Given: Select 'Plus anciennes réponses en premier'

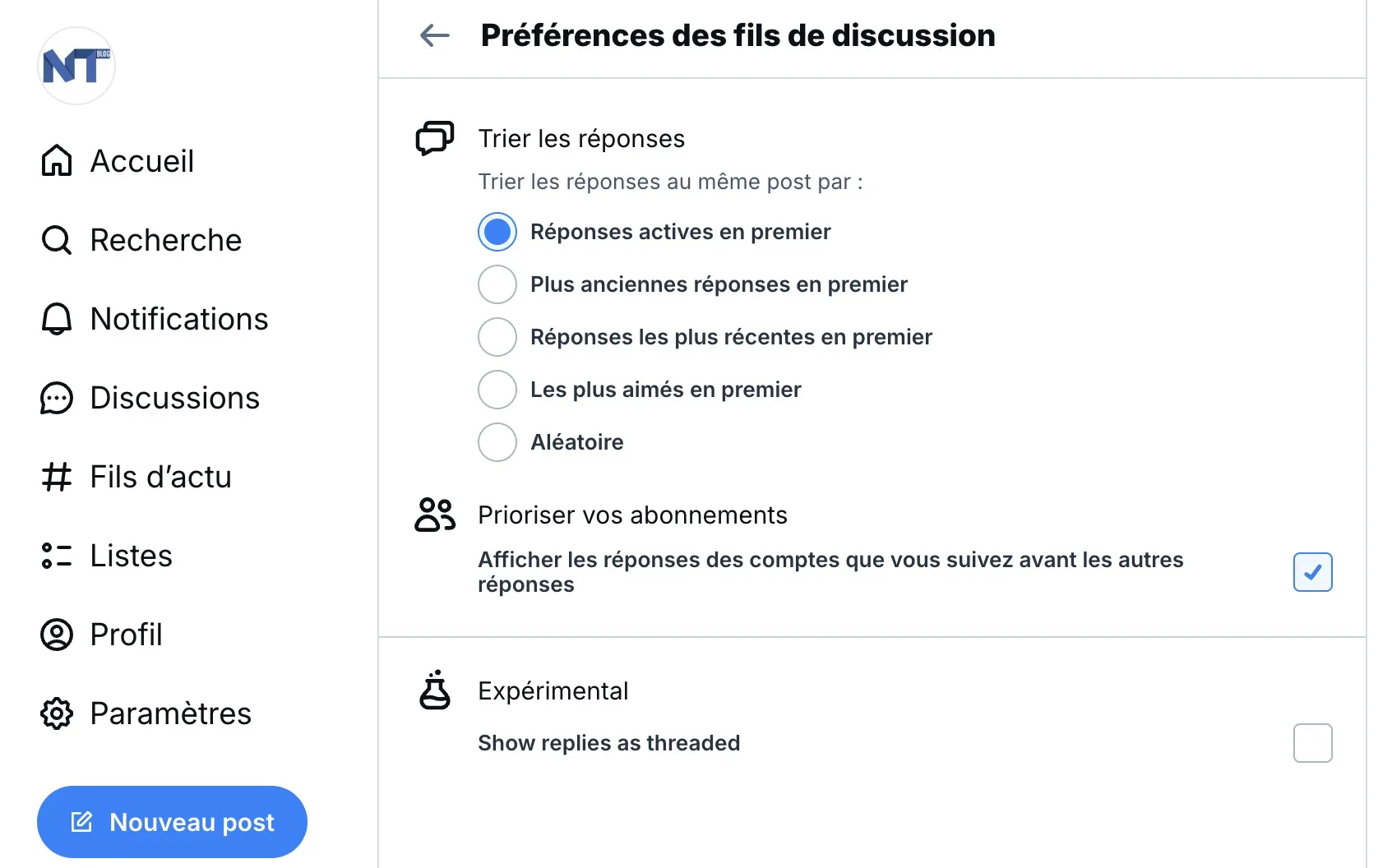Looking at the screenshot, I should coord(497,284).
